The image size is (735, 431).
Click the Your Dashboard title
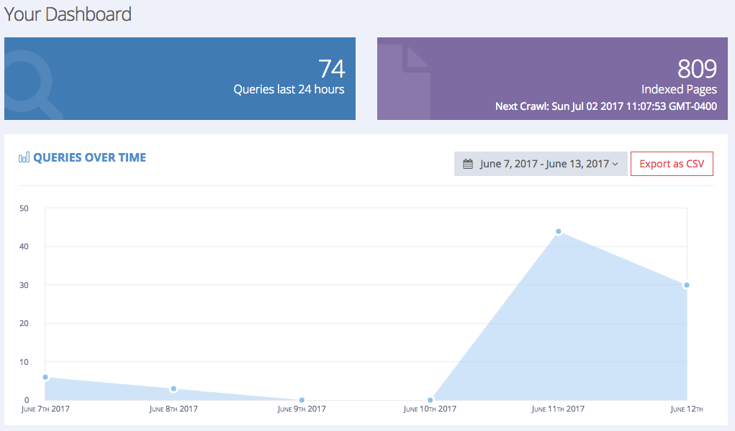(x=67, y=15)
